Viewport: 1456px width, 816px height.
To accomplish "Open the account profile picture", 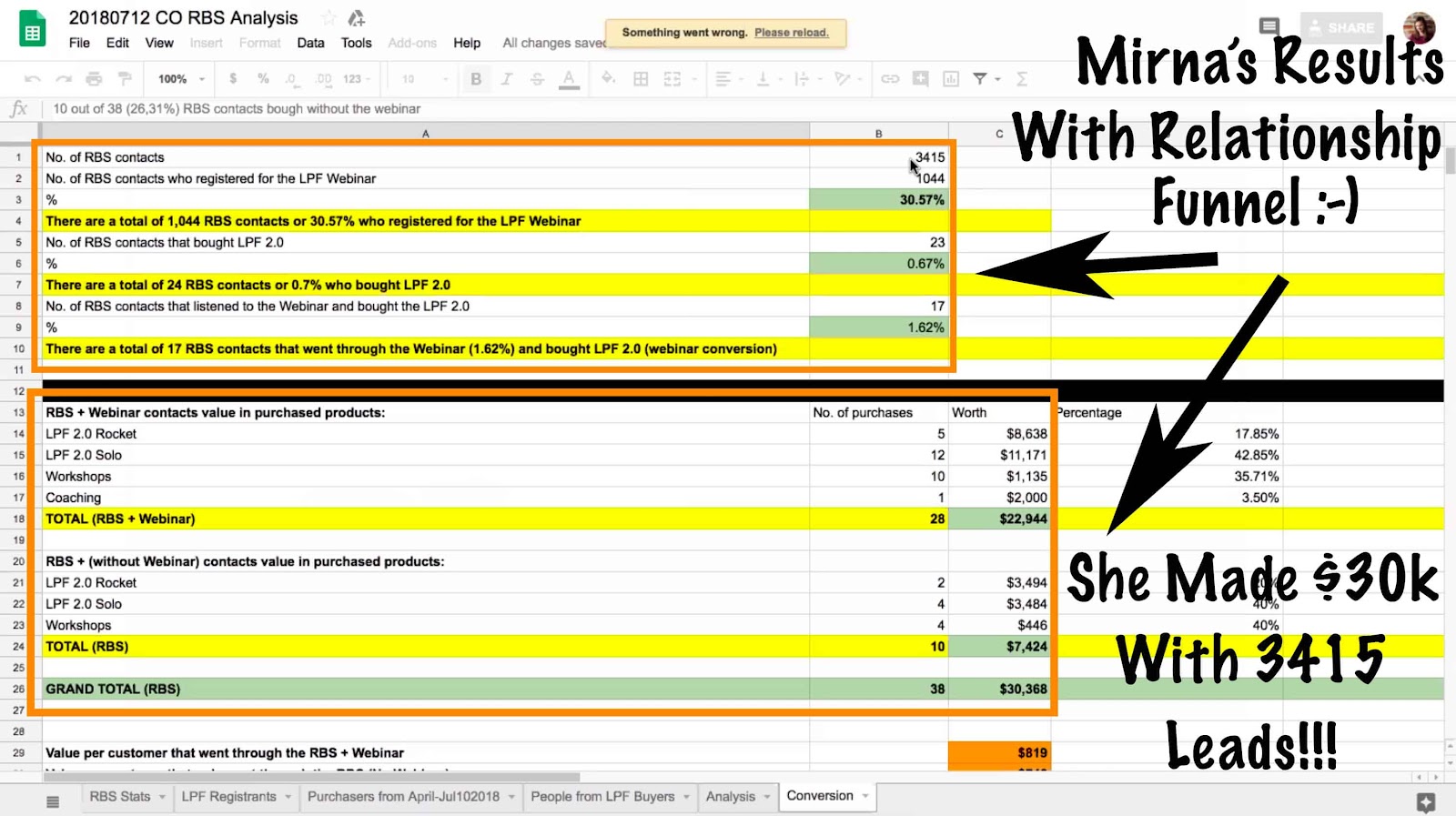I will pyautogui.click(x=1420, y=27).
